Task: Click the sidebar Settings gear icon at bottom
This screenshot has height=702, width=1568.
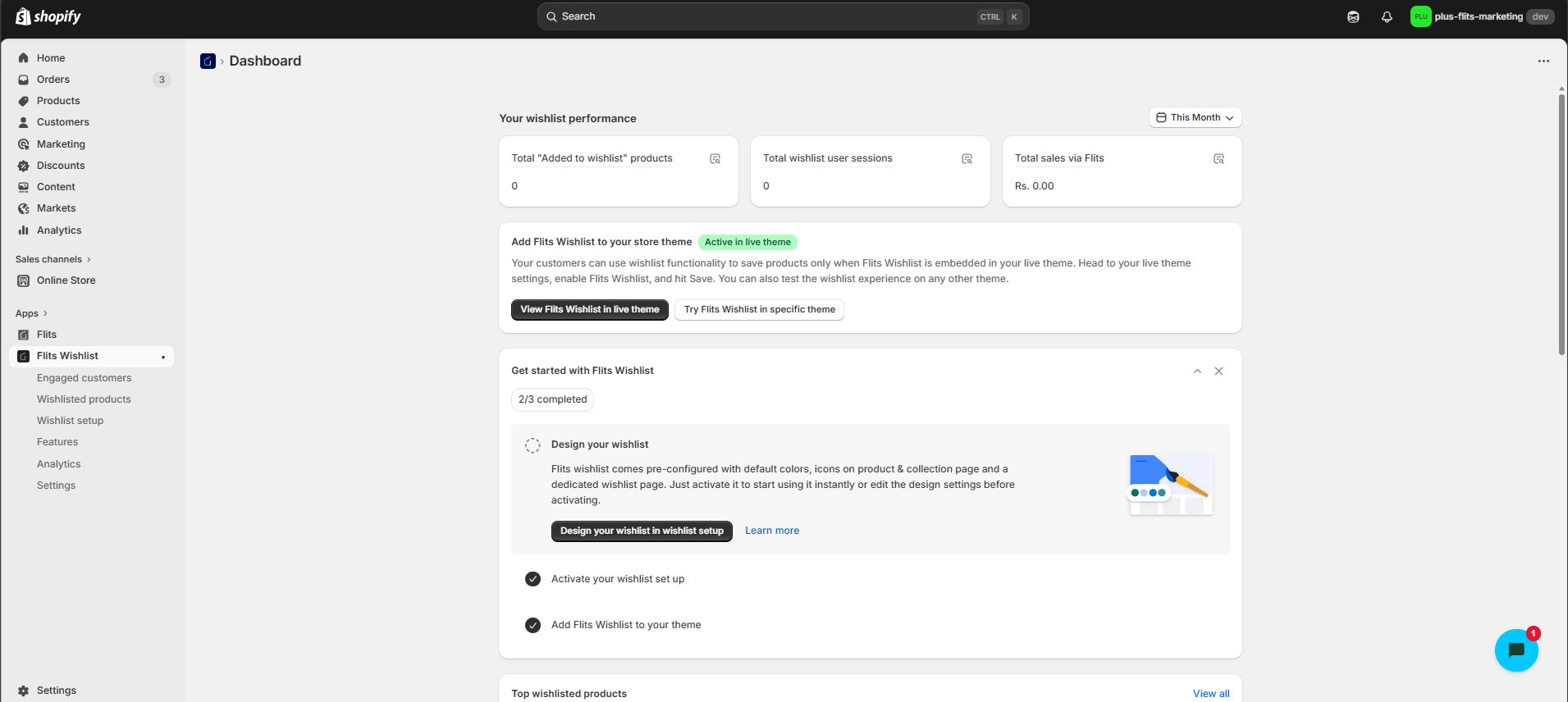Action: [24, 691]
